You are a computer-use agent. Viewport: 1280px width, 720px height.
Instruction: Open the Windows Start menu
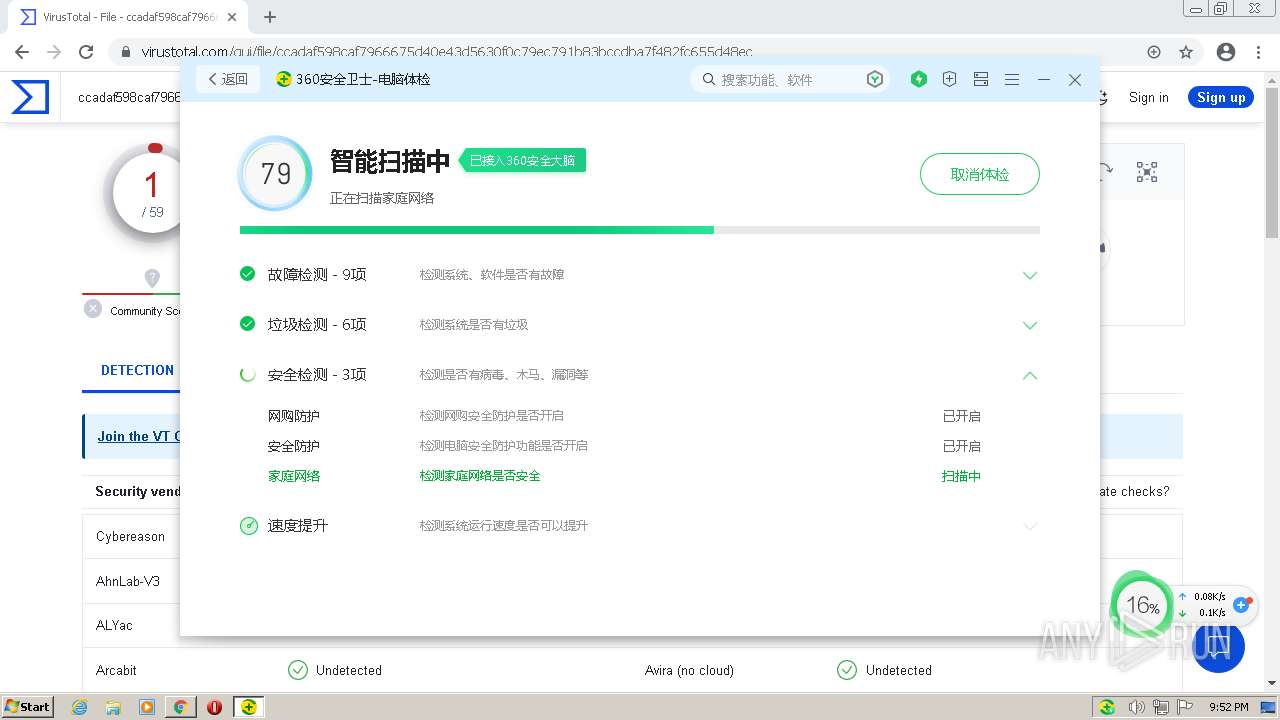pos(27,707)
